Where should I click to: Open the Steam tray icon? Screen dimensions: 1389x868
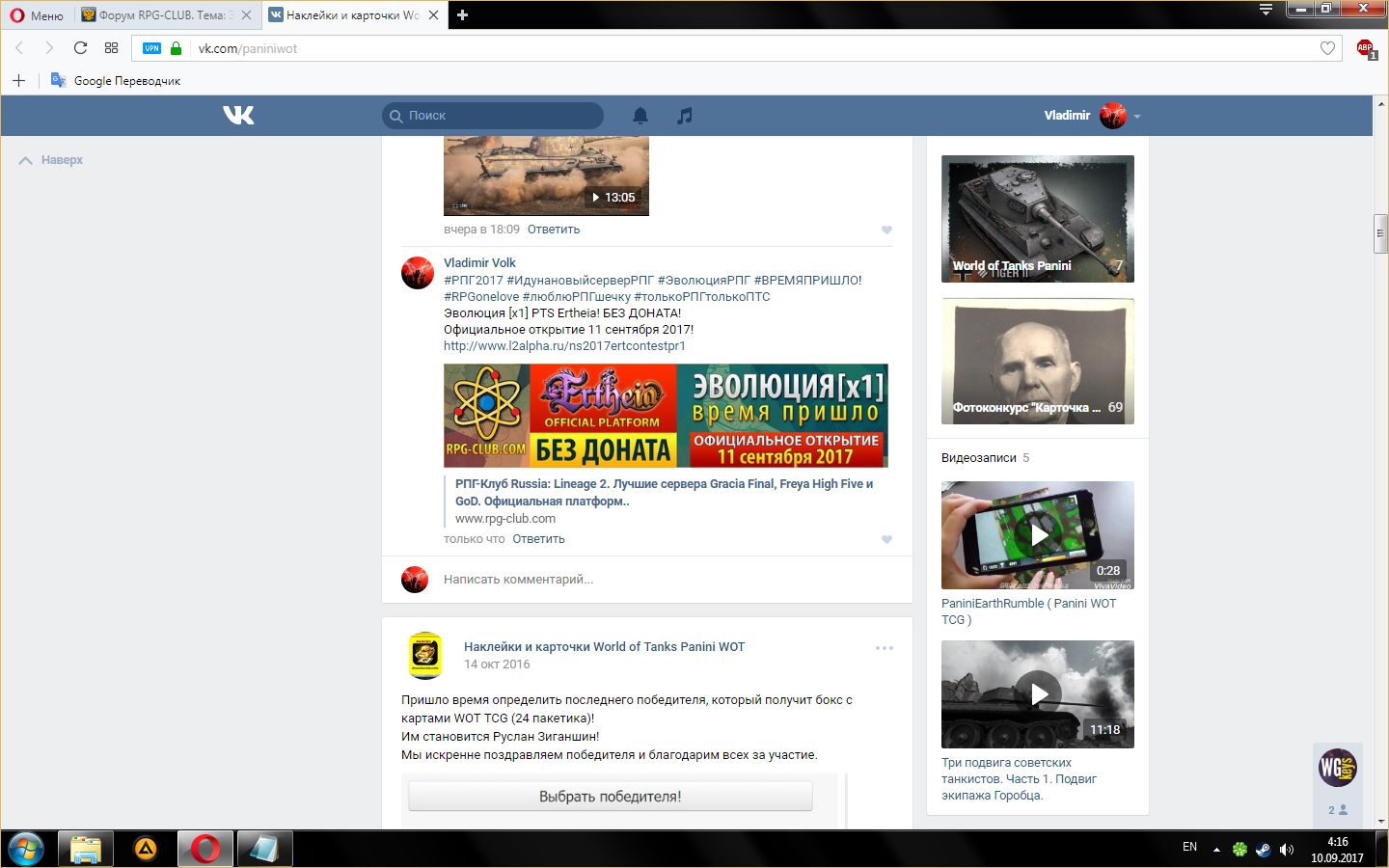(1263, 850)
